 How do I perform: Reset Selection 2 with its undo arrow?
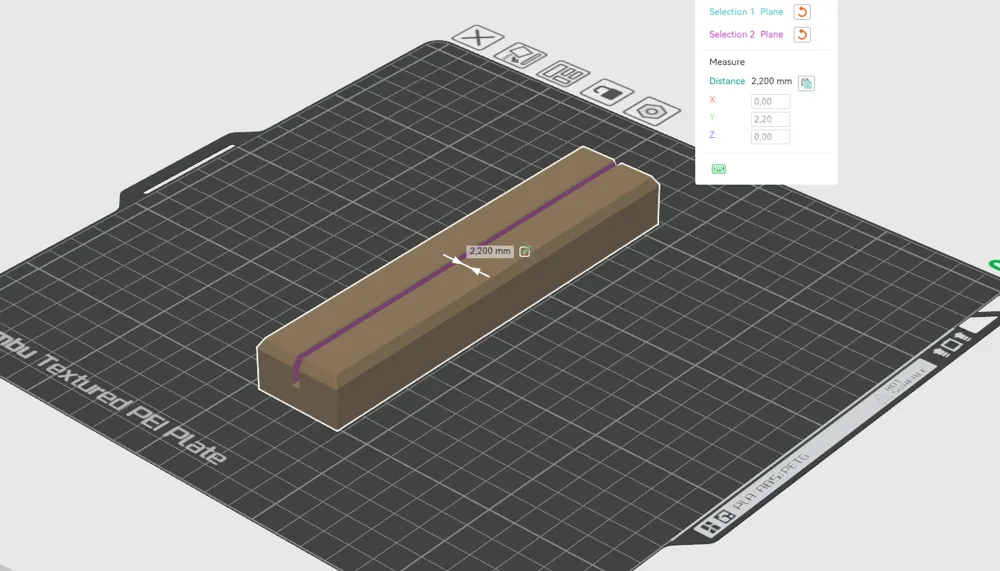pos(802,34)
